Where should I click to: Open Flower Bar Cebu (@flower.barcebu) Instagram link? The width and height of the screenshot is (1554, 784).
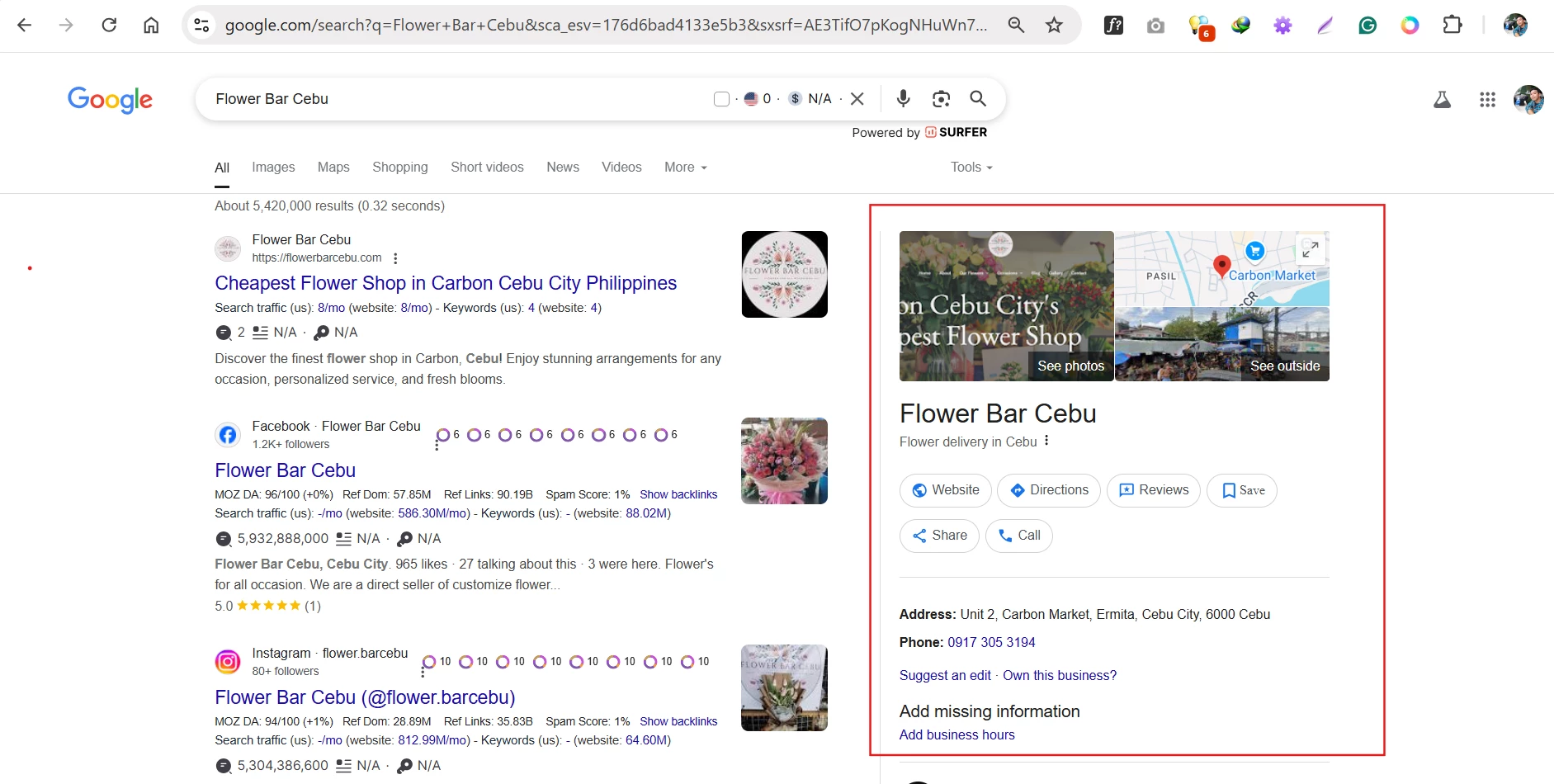(365, 697)
